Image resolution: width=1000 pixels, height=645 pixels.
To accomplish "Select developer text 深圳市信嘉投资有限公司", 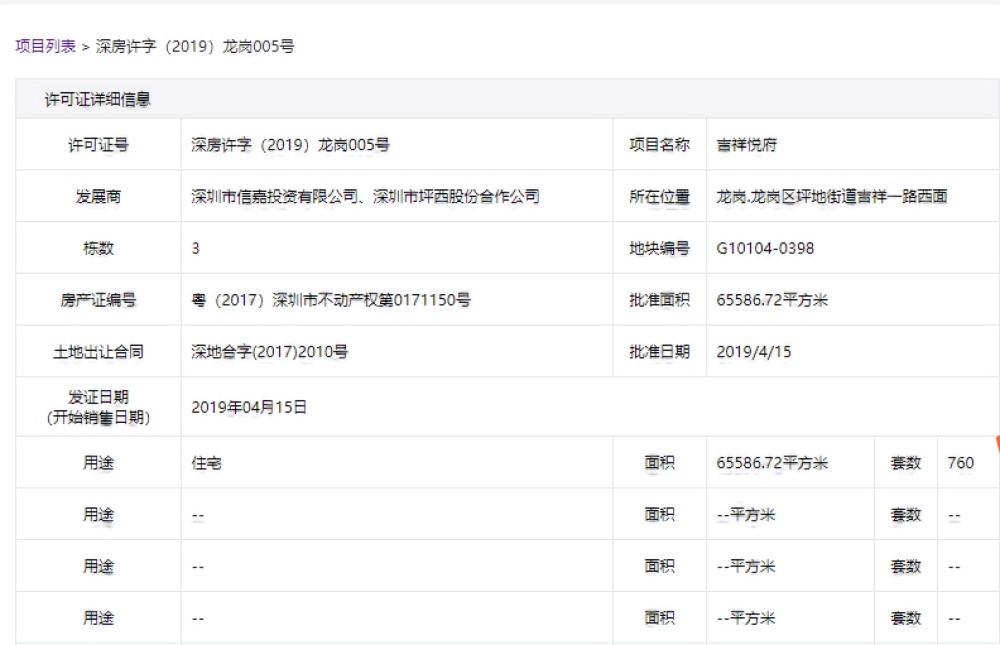I will pyautogui.click(x=275, y=196).
